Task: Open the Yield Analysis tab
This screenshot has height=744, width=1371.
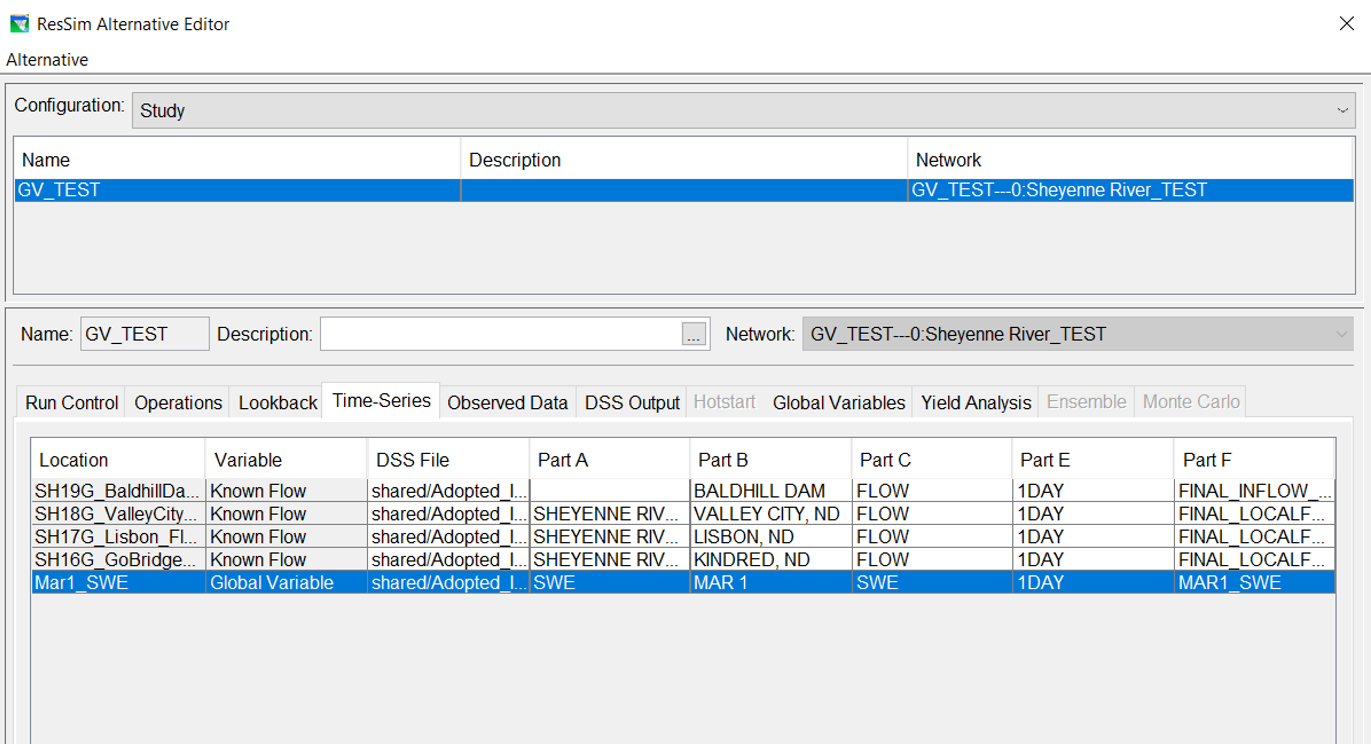Action: 975,403
